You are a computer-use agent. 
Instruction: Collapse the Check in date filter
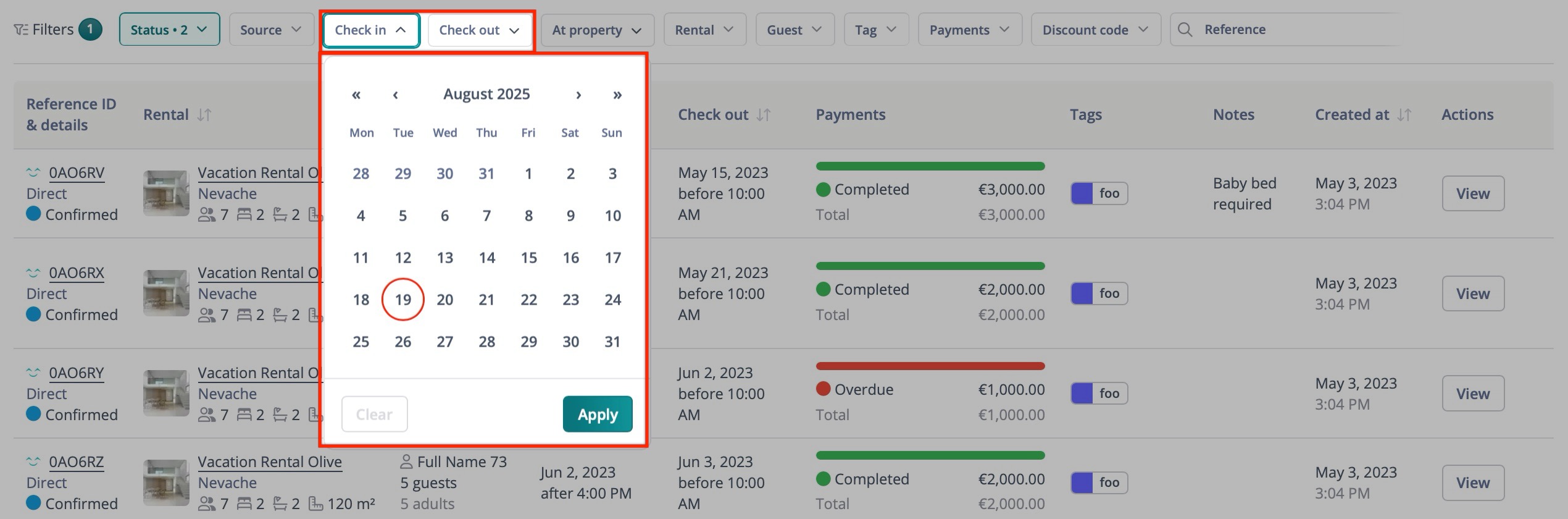coord(371,30)
